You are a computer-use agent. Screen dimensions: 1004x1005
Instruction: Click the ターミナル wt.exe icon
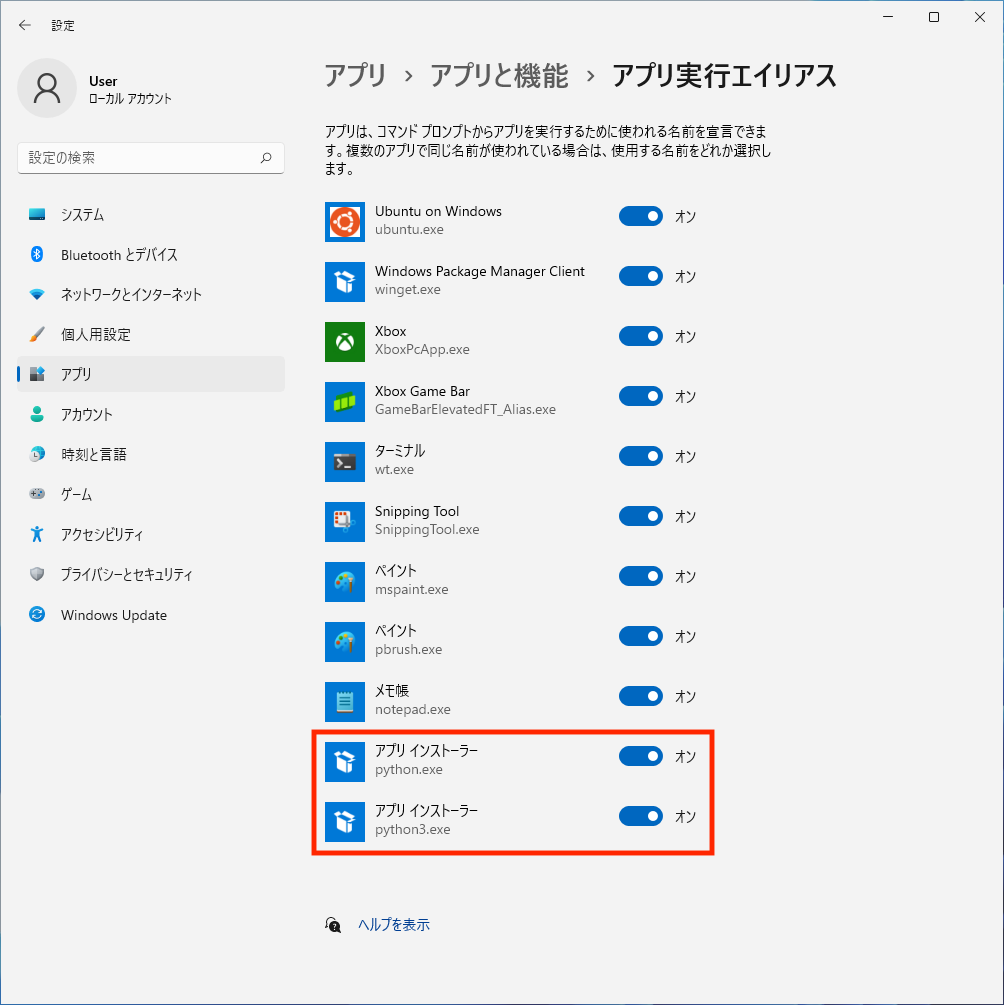coord(345,461)
